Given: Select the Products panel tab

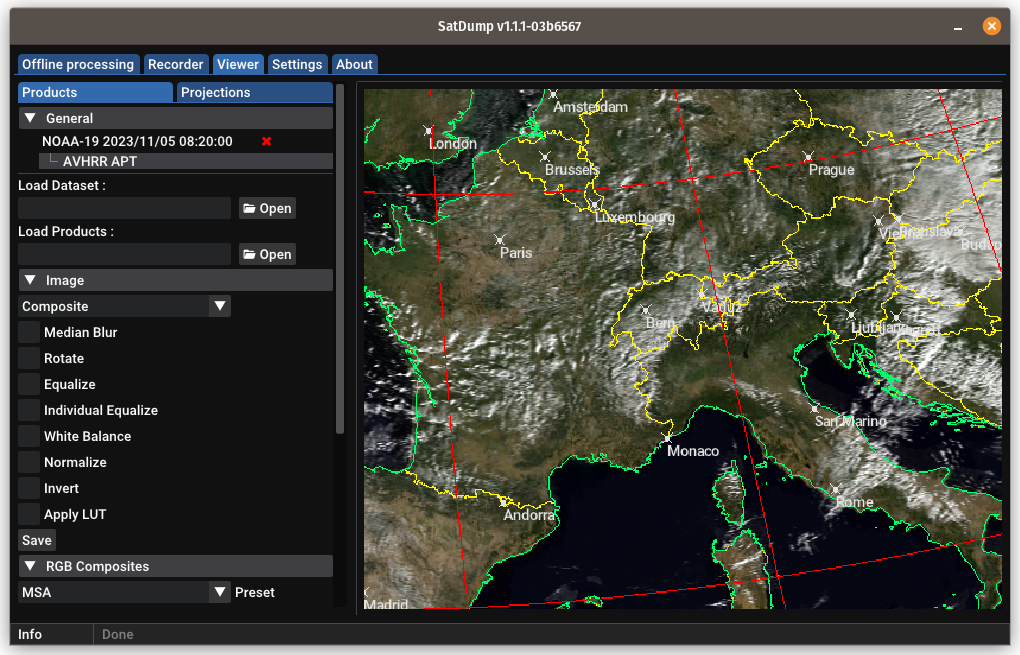Looking at the screenshot, I should pos(96,92).
